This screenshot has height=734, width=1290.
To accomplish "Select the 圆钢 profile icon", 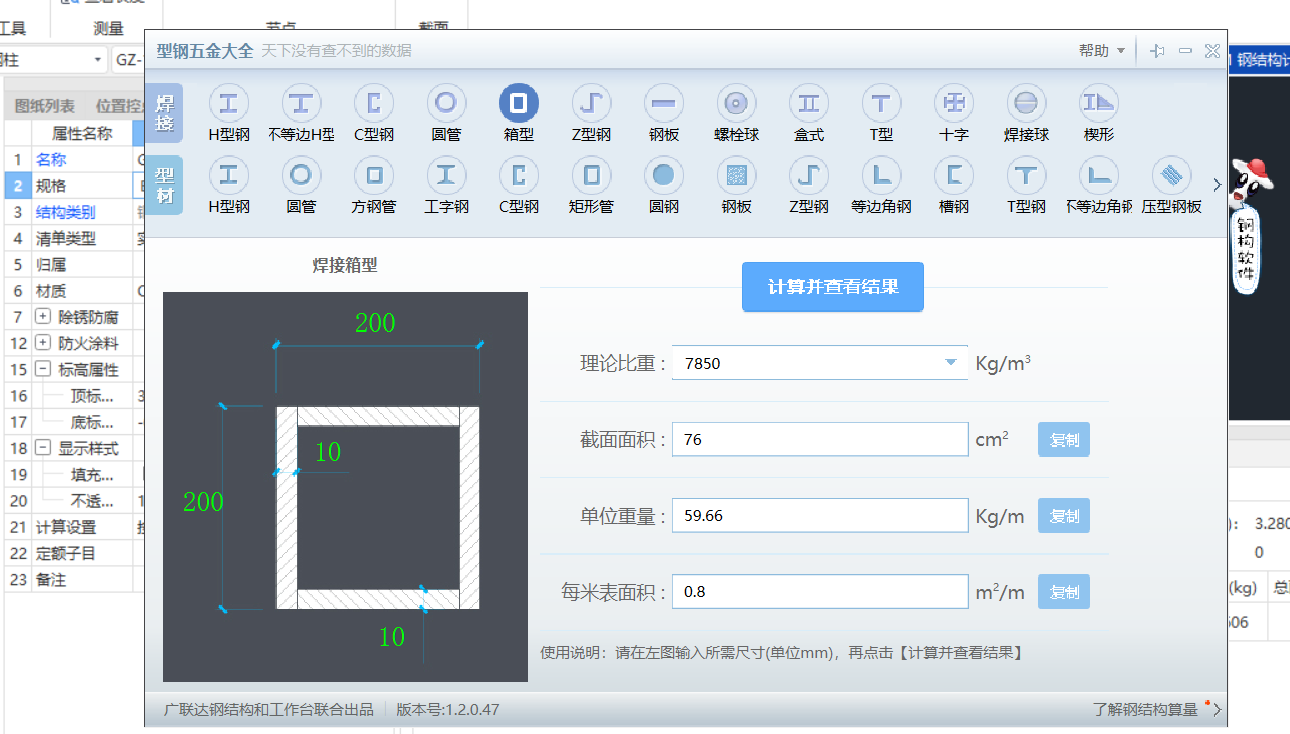I will pyautogui.click(x=664, y=175).
